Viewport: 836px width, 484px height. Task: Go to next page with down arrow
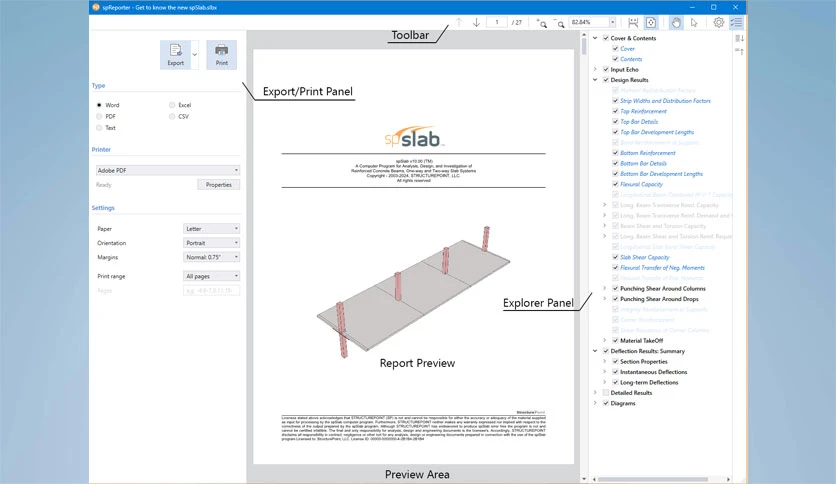tap(476, 22)
